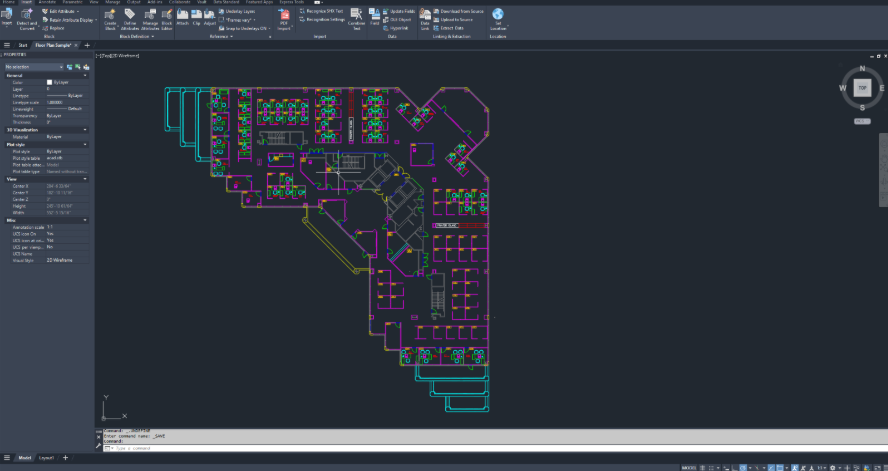Toggle Snap to Underlays ON setting

tap(245, 28)
